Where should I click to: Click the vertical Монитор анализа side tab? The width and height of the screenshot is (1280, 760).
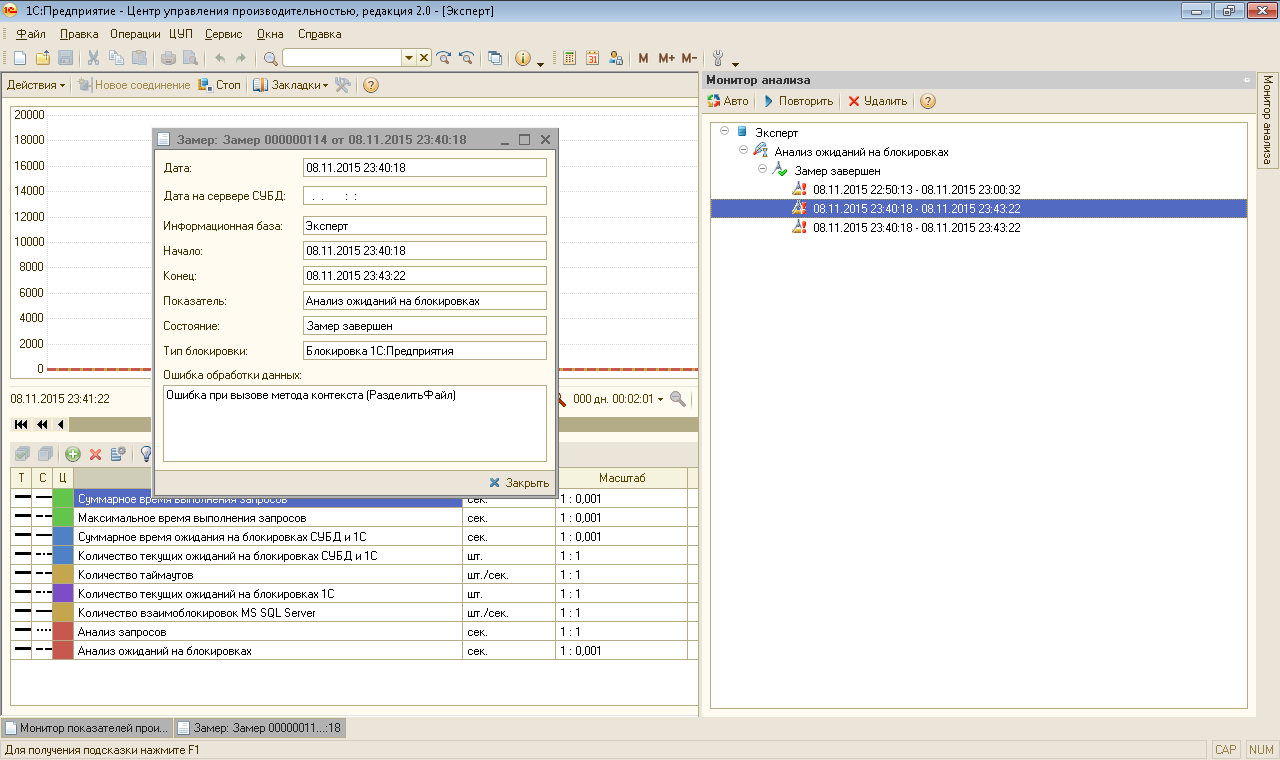coord(1267,119)
